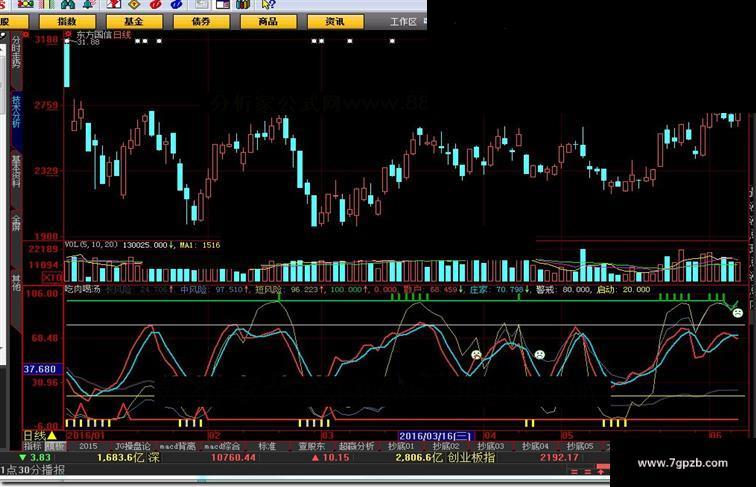
Task: Select the 超赢分析 template tab
Action: click(x=356, y=446)
